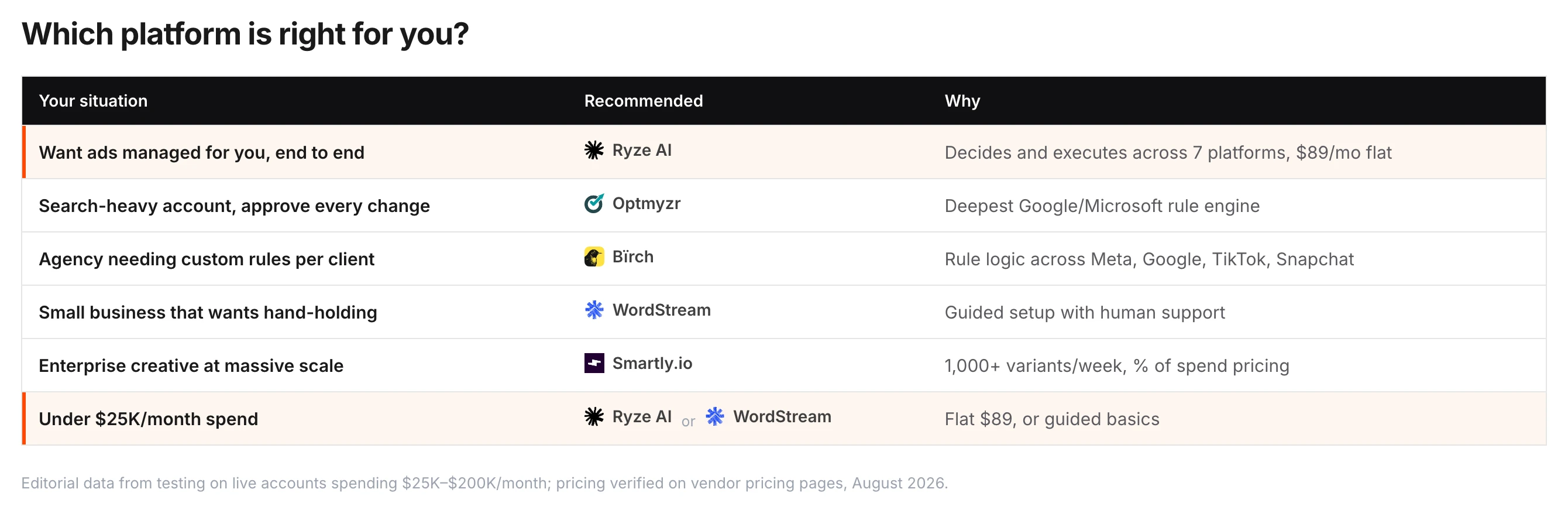1568x513 pixels.
Task: Click 'Enterprise creative at massive scale'
Action: pyautogui.click(x=191, y=365)
